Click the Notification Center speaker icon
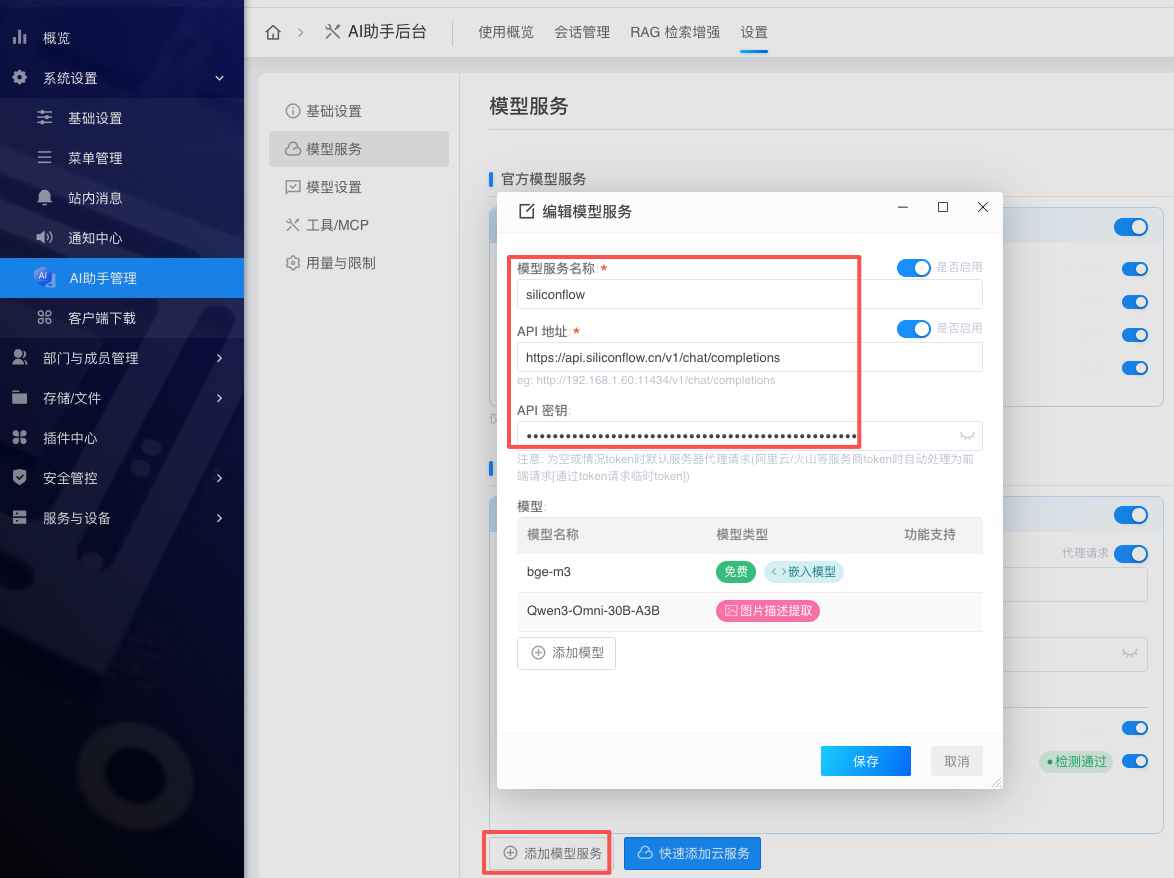This screenshot has height=878, width=1174. (x=44, y=238)
